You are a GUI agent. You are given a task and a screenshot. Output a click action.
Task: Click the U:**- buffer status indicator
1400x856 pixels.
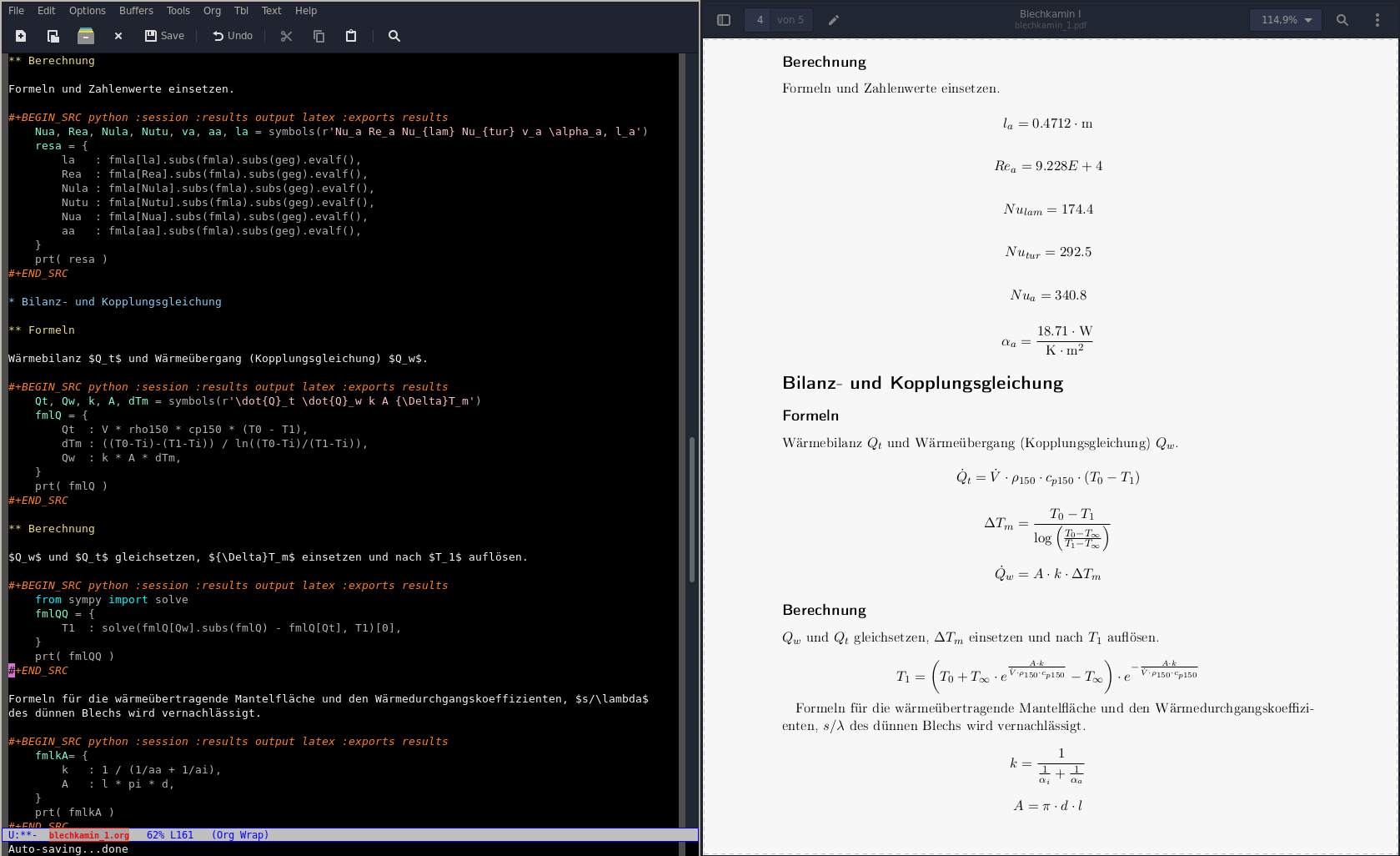coord(23,835)
